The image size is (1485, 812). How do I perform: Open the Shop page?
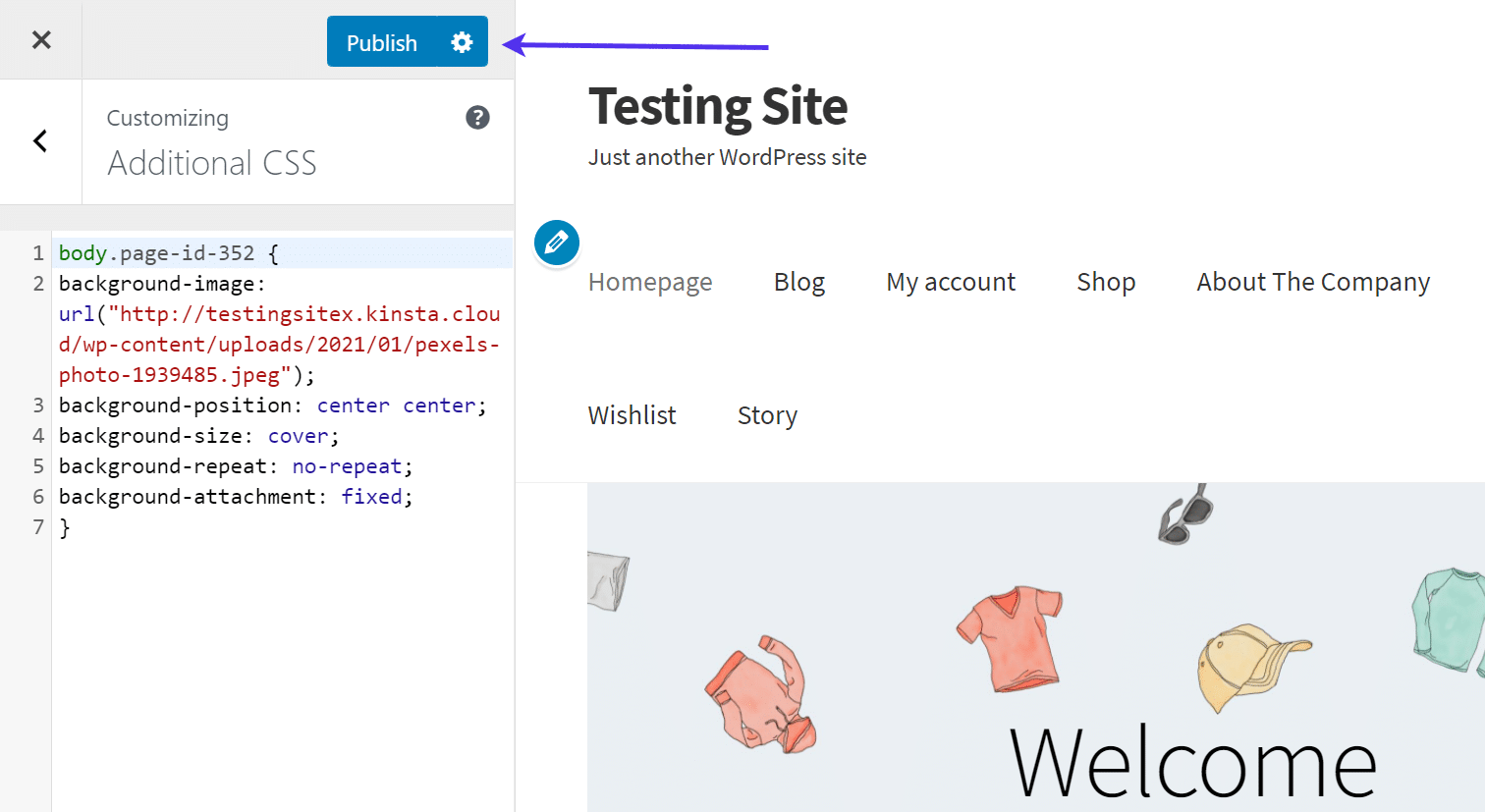pyautogui.click(x=1105, y=282)
